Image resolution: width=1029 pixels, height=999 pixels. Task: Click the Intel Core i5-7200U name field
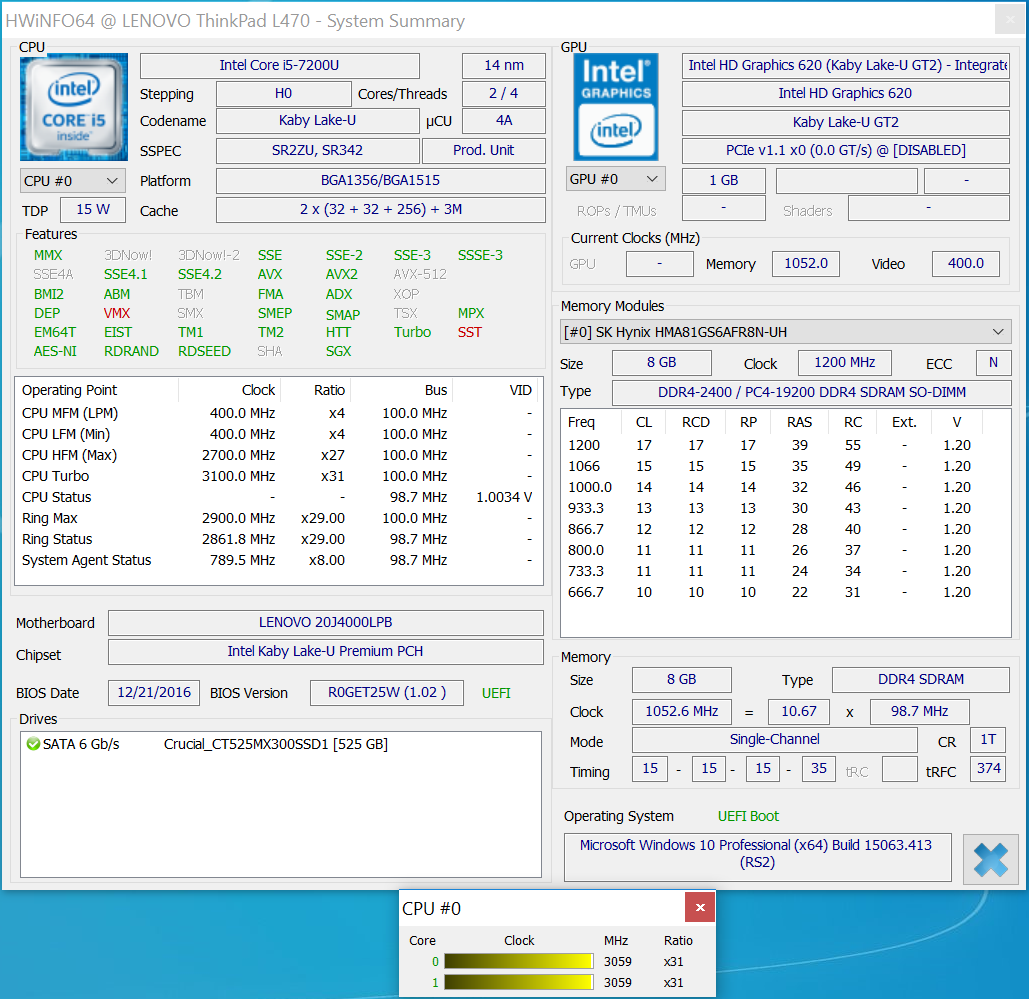280,66
